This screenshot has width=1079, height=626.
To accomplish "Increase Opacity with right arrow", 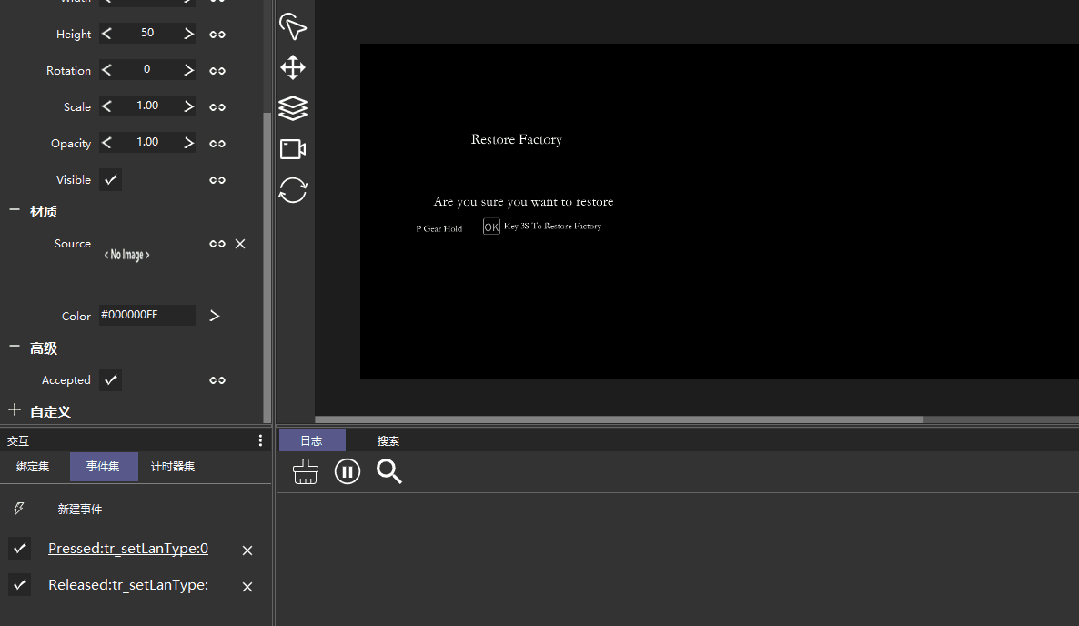I will [189, 142].
